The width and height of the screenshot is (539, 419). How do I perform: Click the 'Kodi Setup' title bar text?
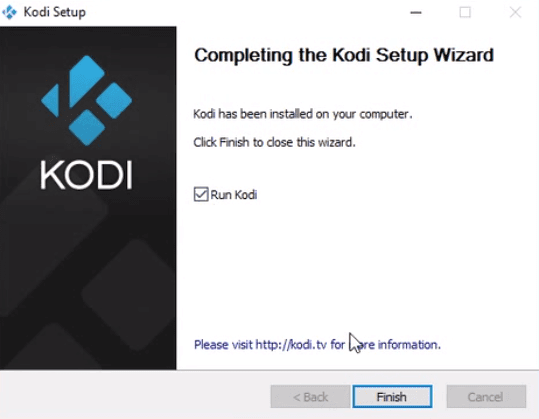point(55,12)
